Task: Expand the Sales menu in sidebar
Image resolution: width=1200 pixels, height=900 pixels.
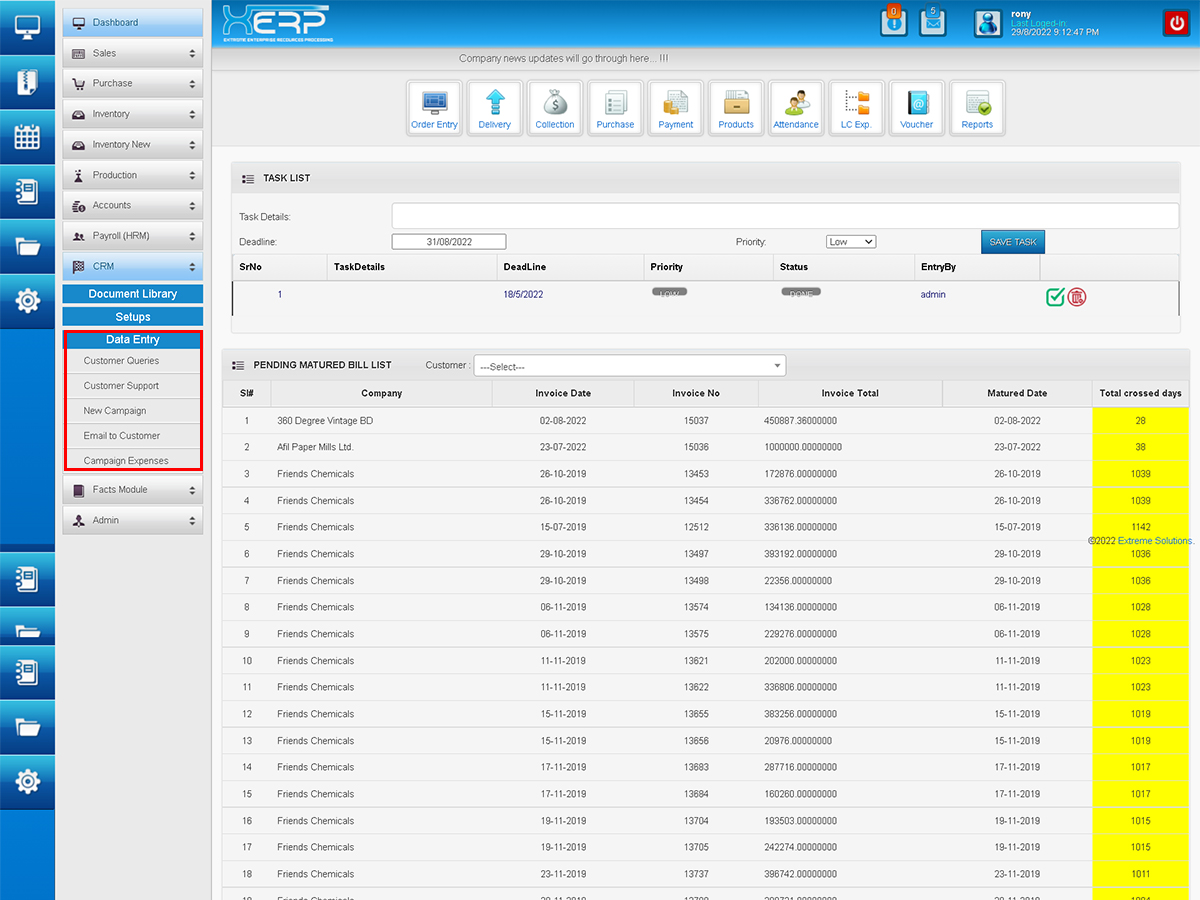Action: pos(133,53)
